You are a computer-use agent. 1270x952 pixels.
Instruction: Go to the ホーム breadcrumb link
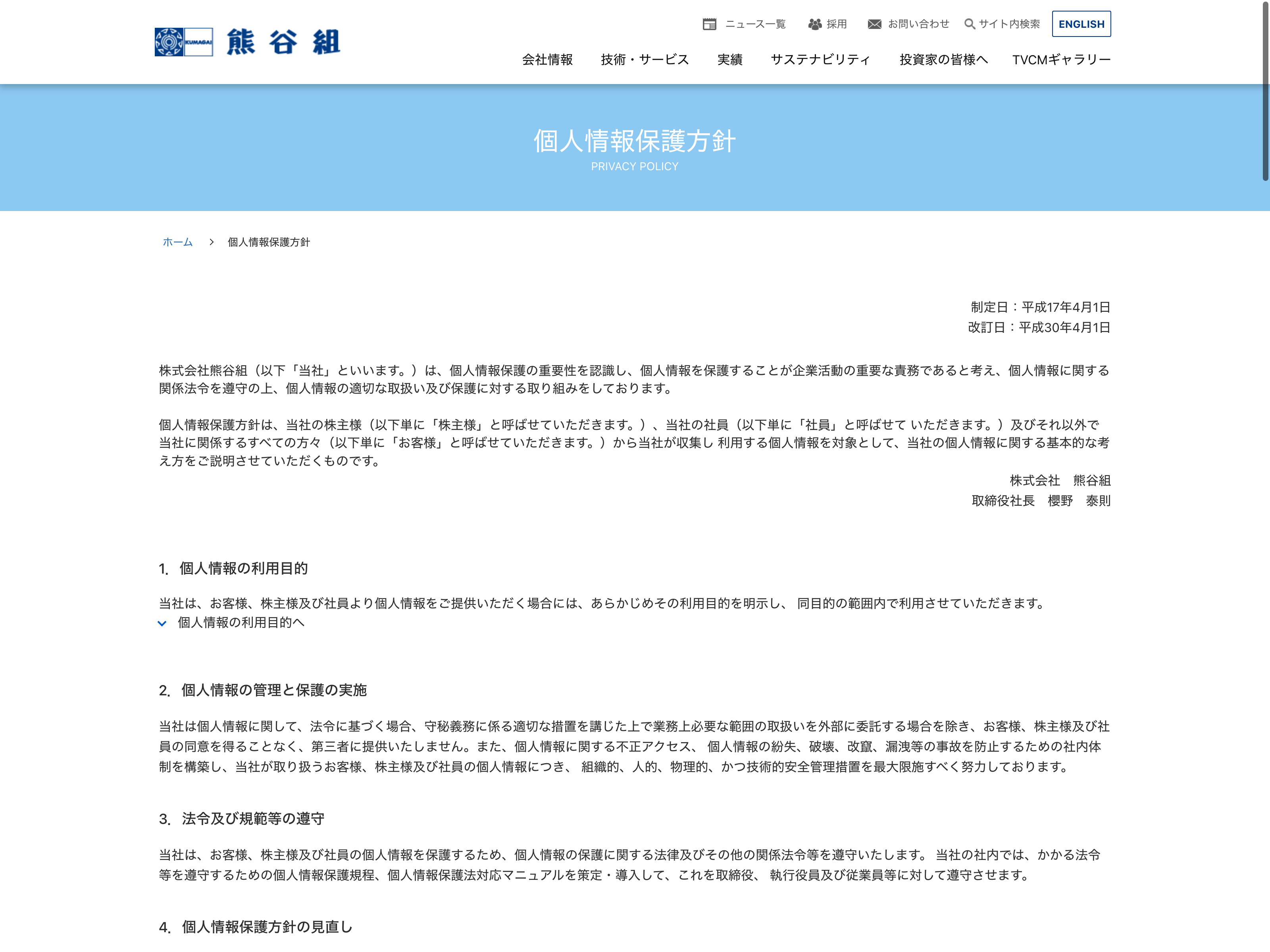[x=177, y=242]
